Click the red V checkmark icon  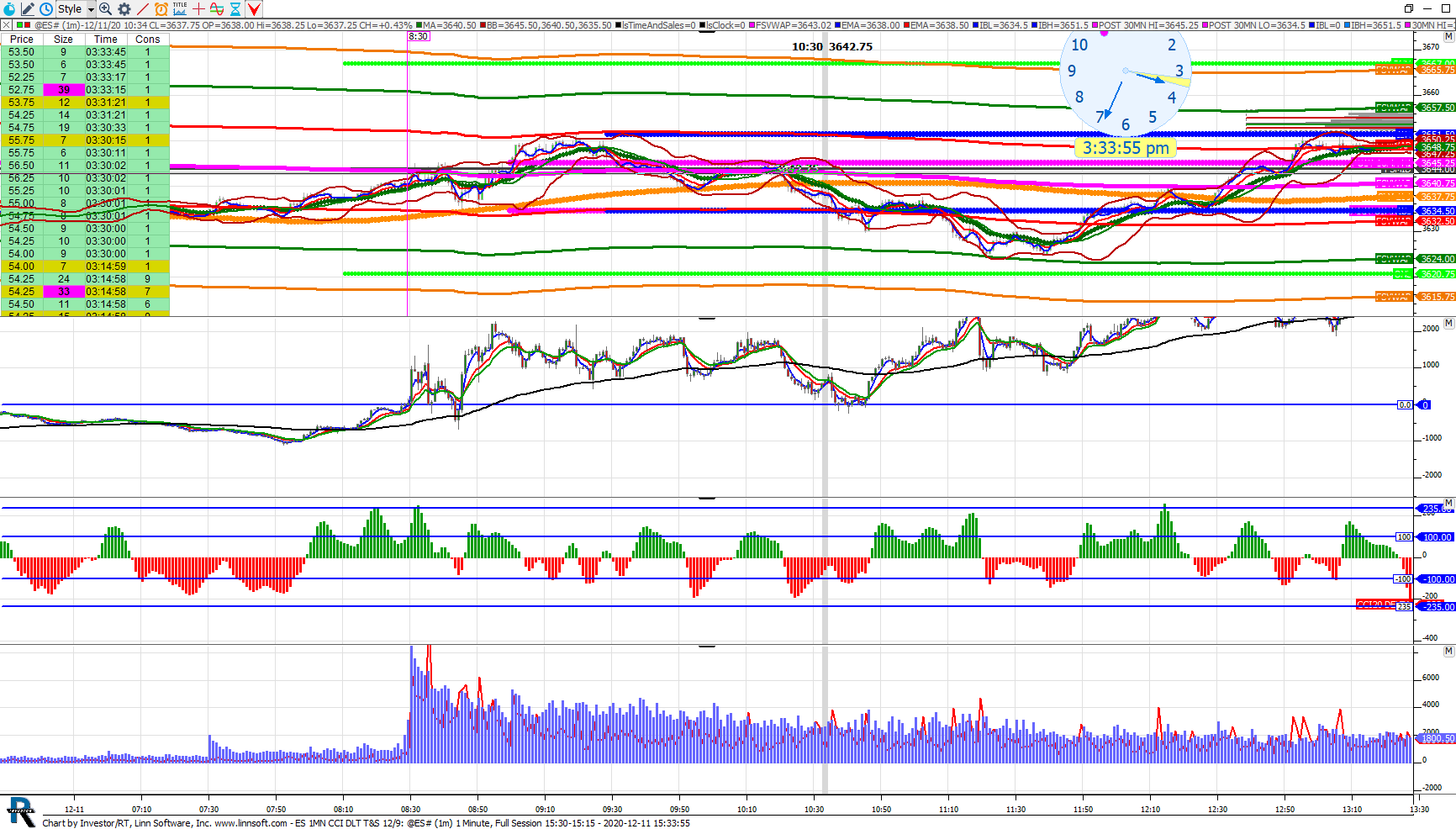tap(254, 8)
